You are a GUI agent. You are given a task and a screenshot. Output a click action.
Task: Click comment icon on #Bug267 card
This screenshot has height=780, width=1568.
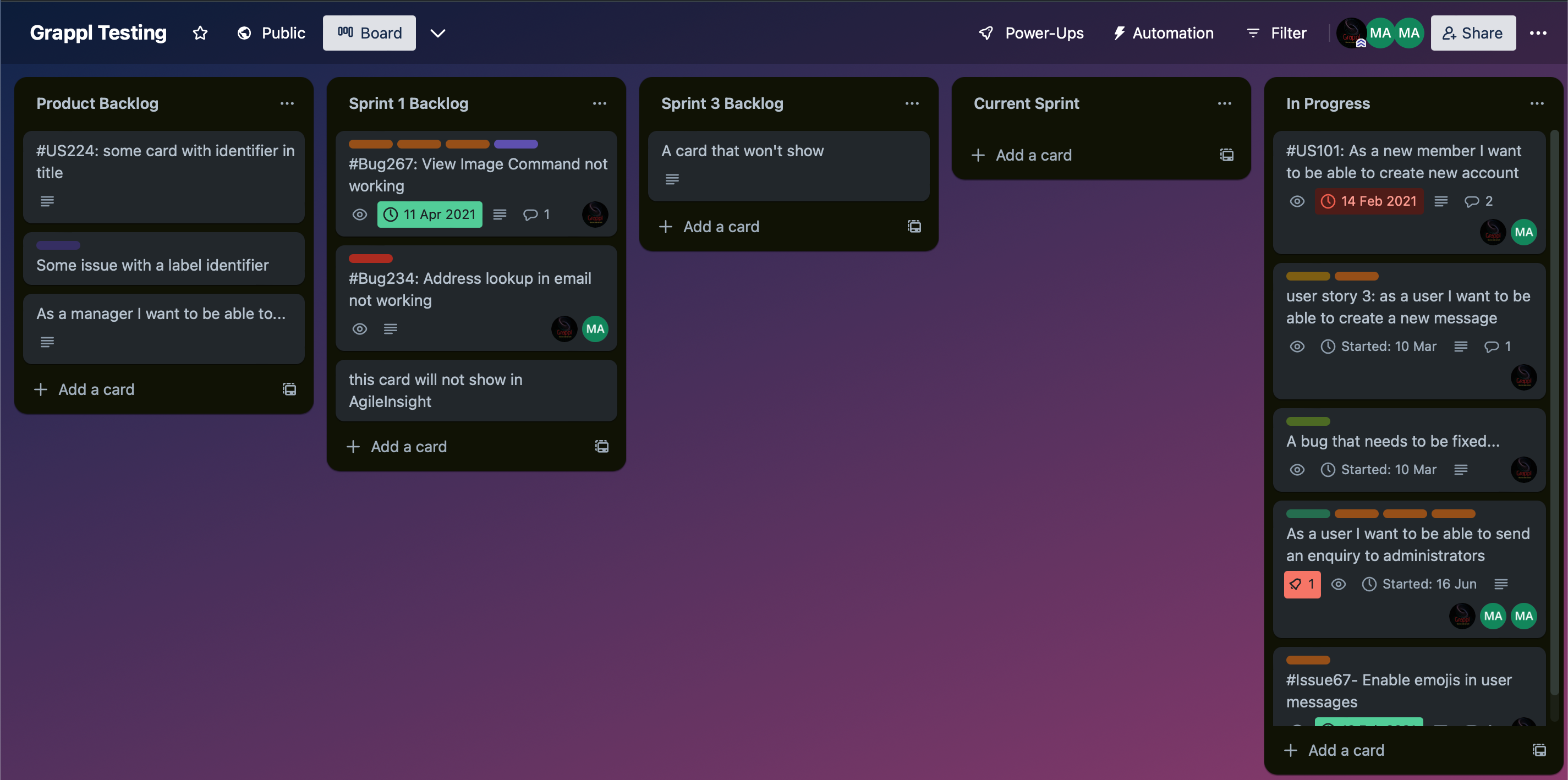tap(531, 214)
